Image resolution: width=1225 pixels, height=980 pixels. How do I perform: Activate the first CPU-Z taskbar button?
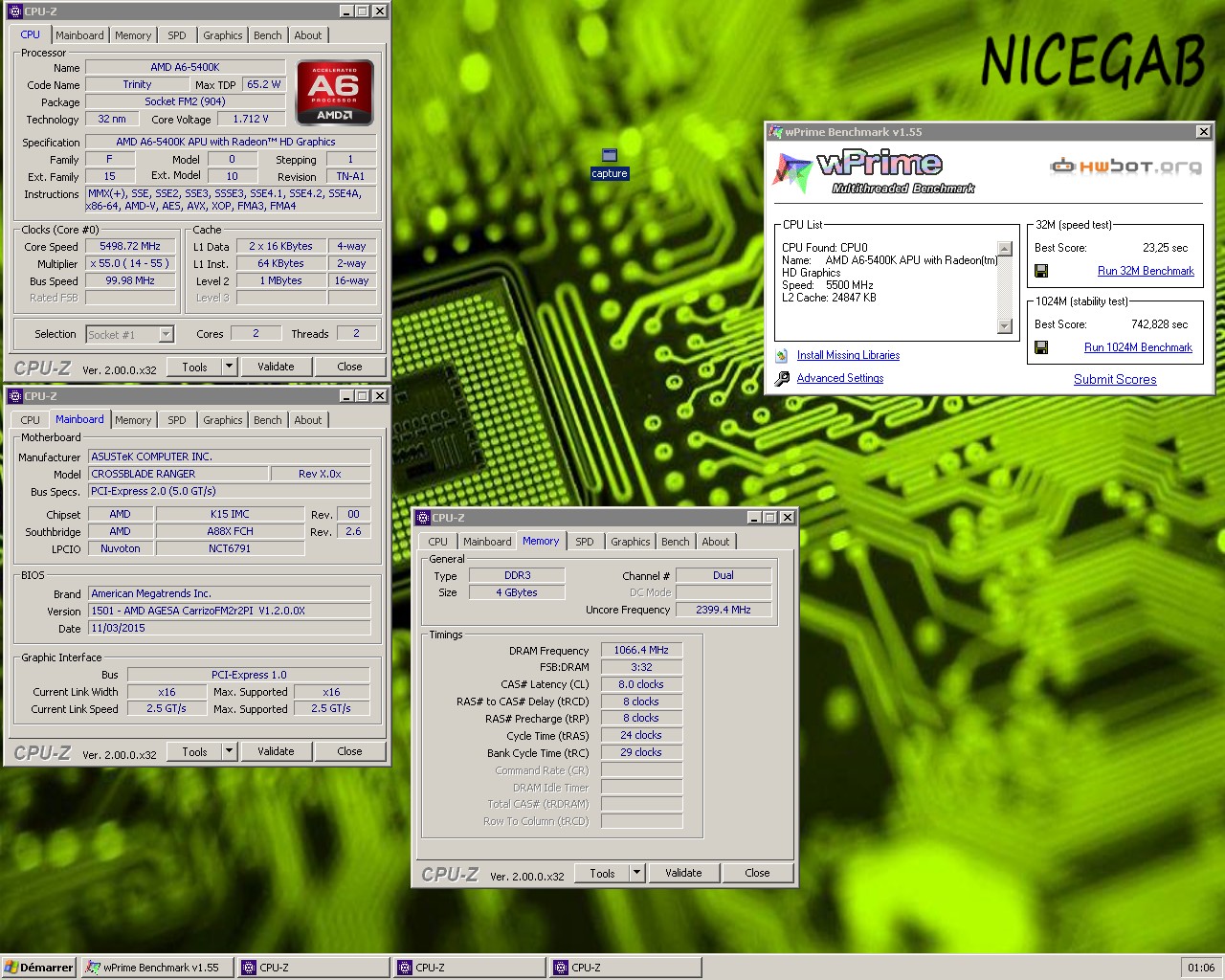click(x=314, y=968)
